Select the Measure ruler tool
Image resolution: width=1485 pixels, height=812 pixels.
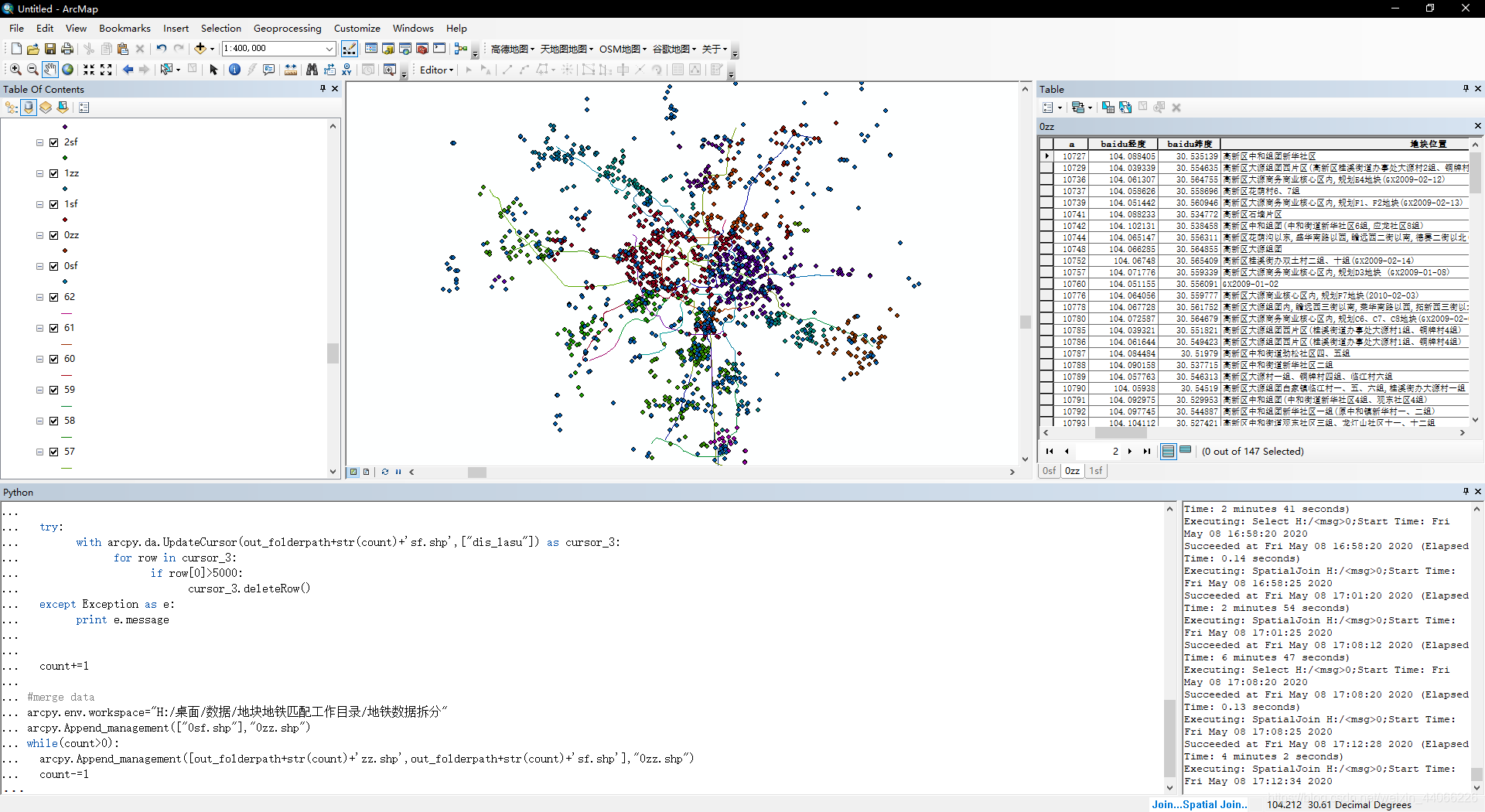click(291, 70)
